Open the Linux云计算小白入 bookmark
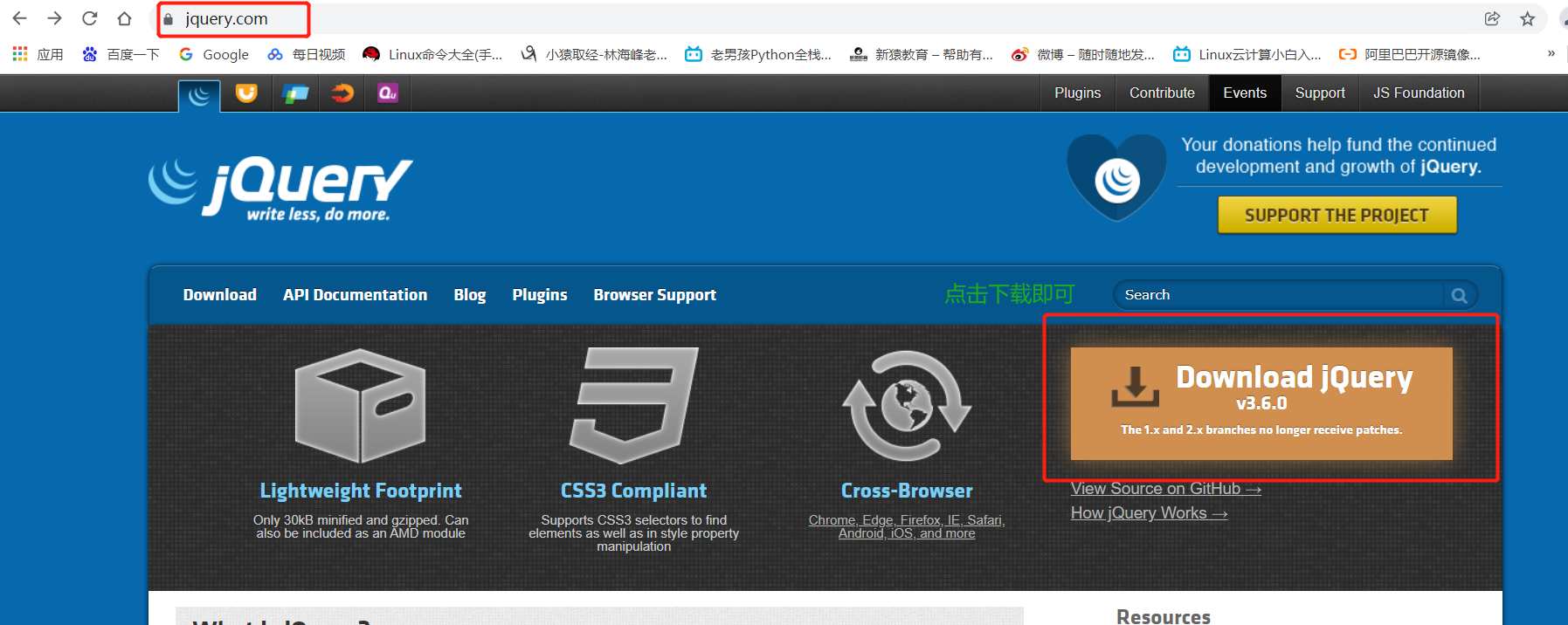Screen dimensions: 1568x625 pyautogui.click(x=1247, y=54)
